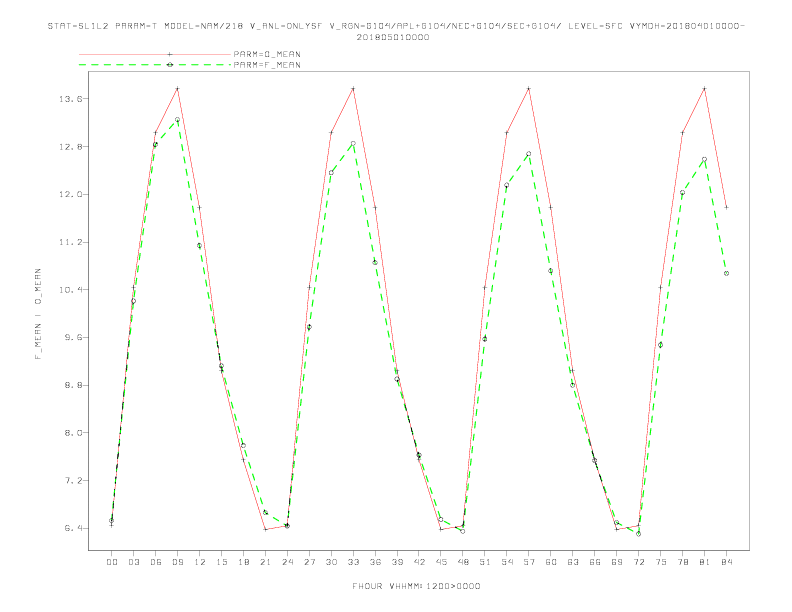Click F_MEAN circle data point at hour 84
This screenshot has width=792, height=612.
coord(726,273)
